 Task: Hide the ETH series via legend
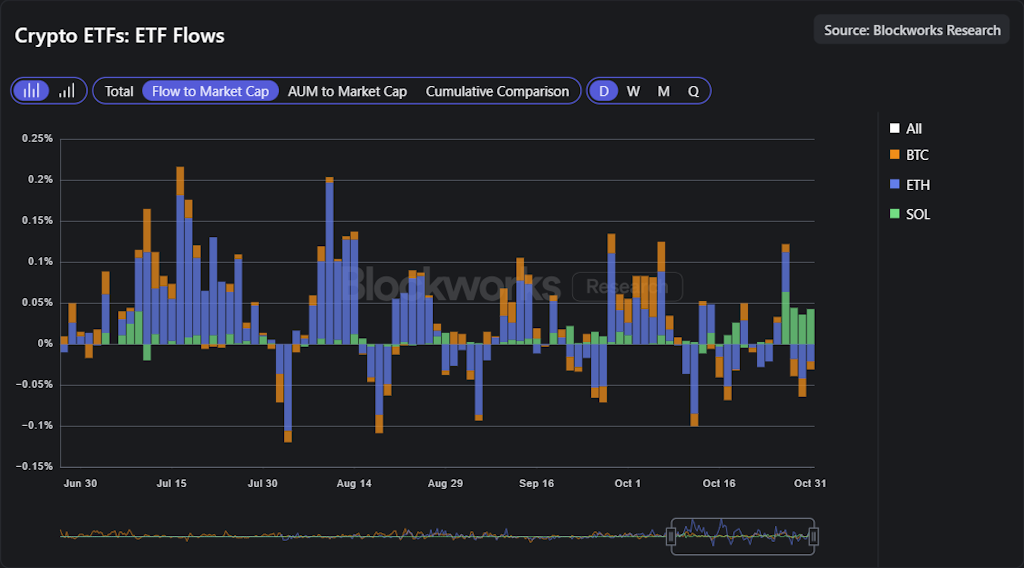pyautogui.click(x=894, y=185)
